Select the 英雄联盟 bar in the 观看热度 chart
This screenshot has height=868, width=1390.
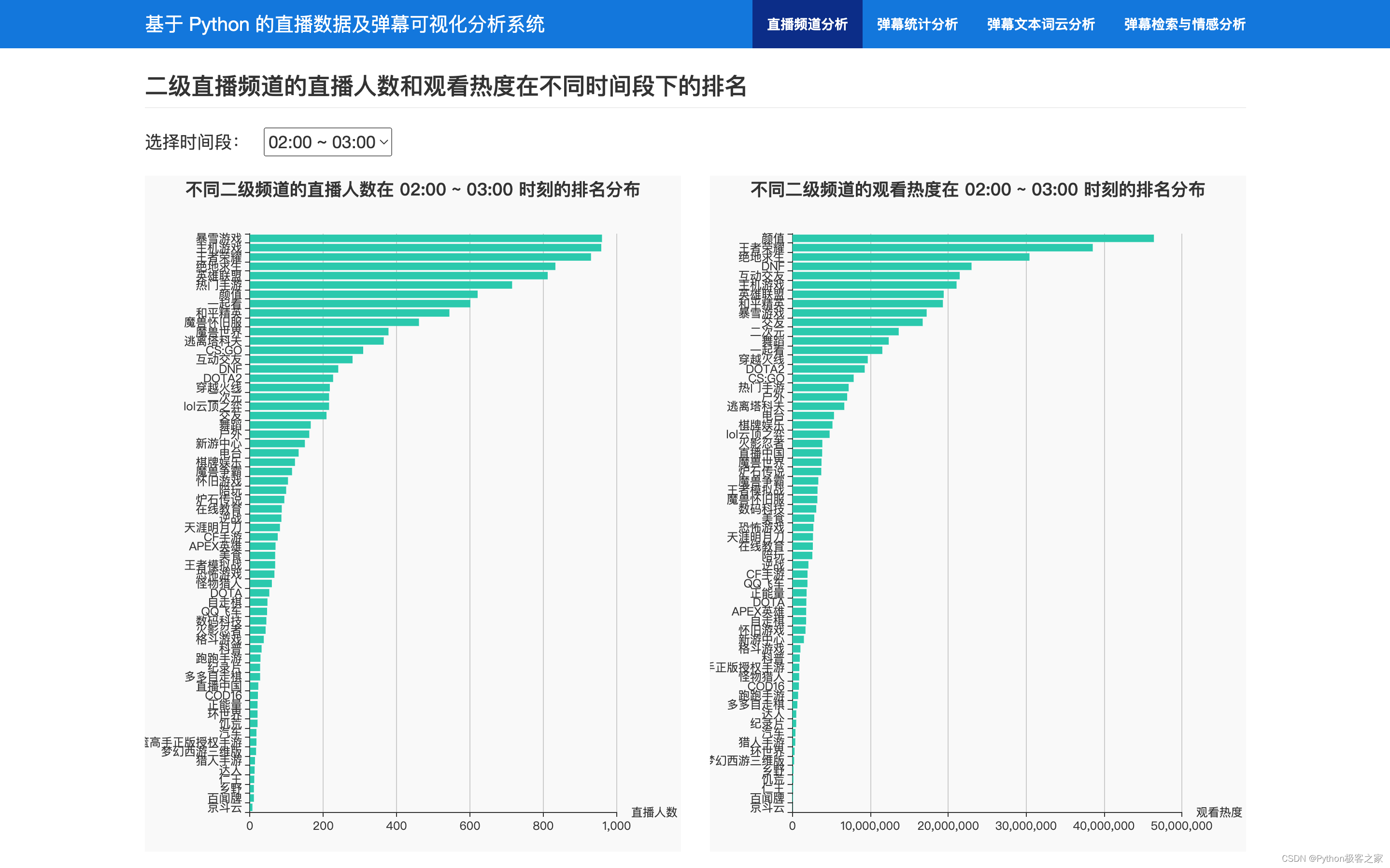point(867,294)
